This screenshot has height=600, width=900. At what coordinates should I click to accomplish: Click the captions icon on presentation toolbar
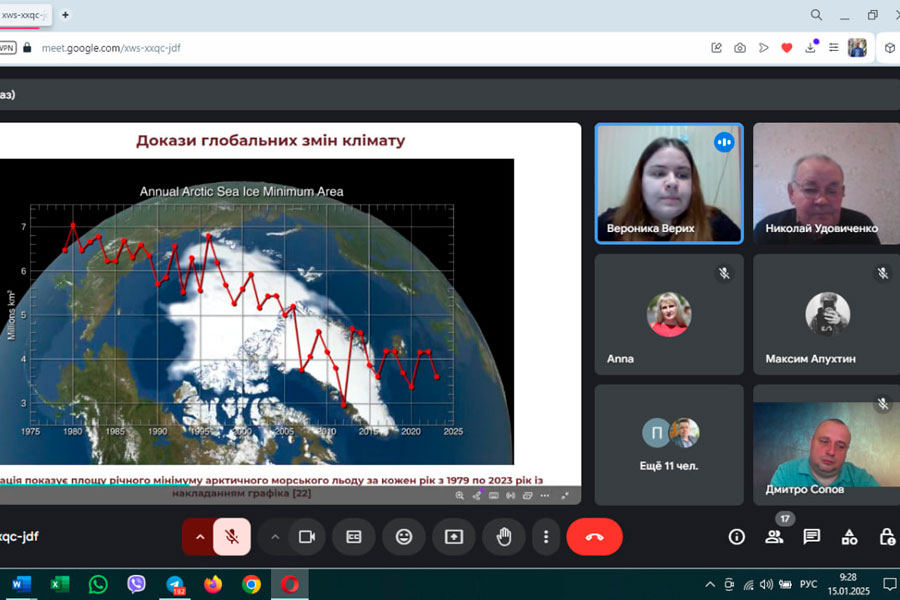[494, 496]
